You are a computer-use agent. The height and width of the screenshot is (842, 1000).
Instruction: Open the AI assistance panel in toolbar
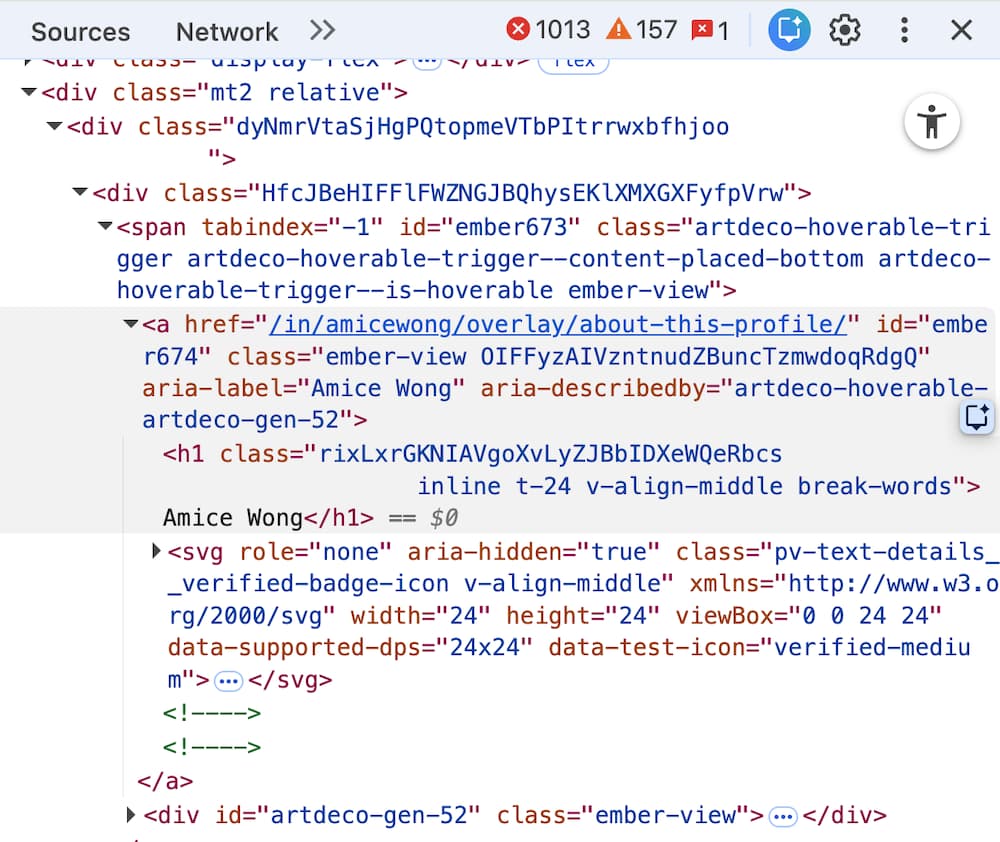[788, 30]
